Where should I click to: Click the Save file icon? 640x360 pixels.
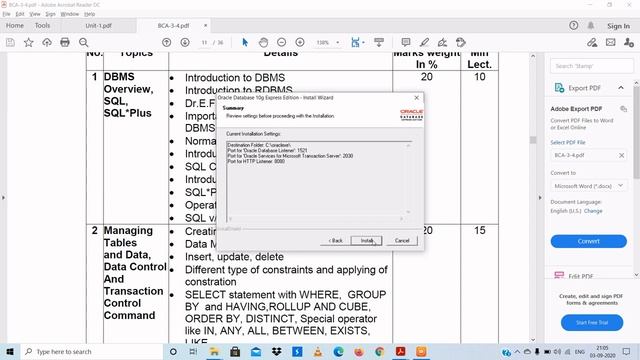(10, 42)
